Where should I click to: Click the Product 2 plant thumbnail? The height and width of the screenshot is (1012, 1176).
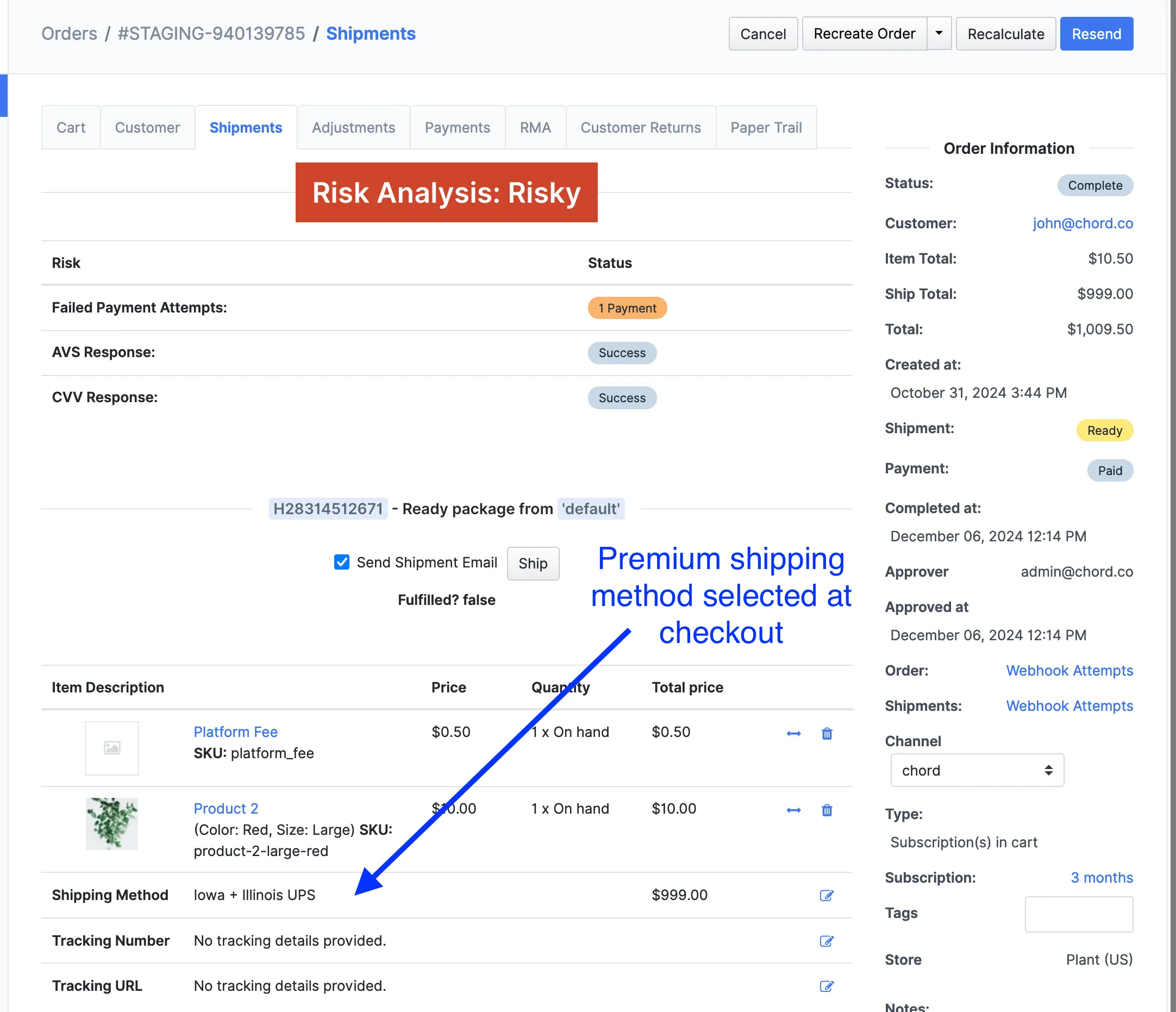[x=112, y=823]
